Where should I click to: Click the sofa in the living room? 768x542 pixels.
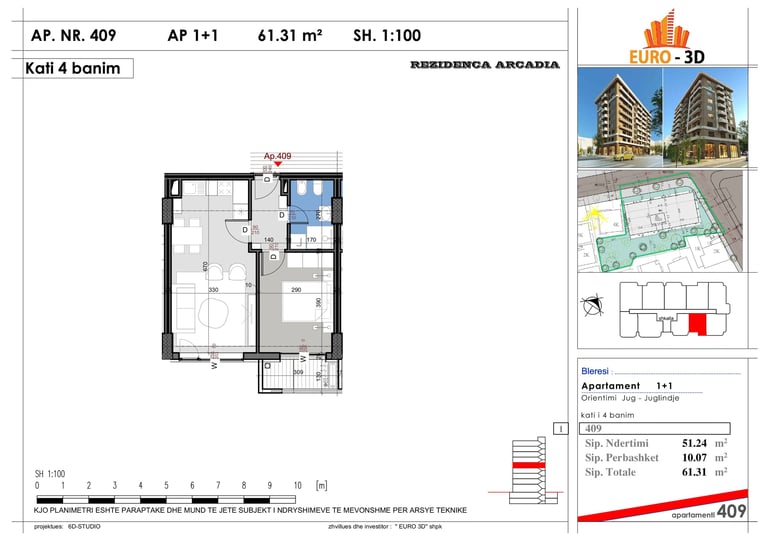[x=186, y=307]
